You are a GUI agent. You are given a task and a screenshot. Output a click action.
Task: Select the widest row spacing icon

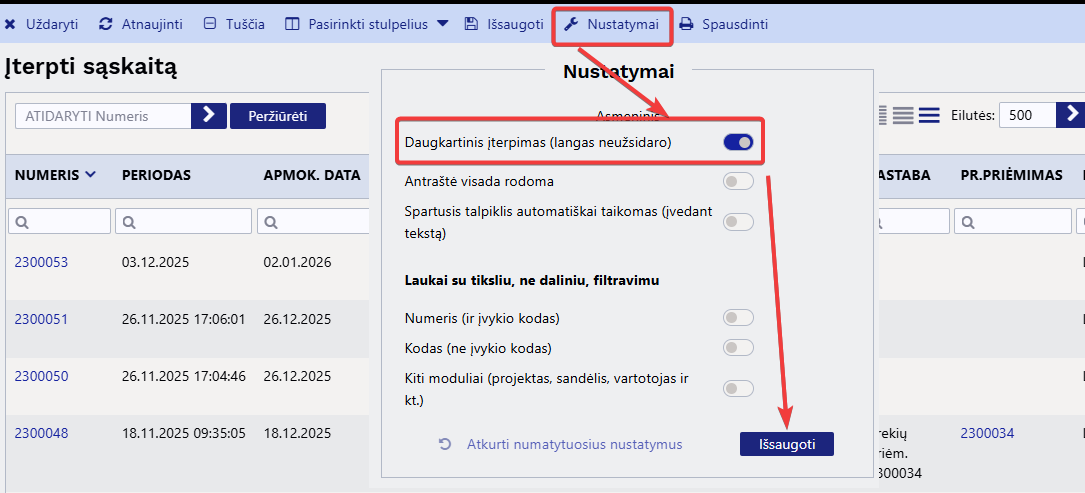[x=929, y=115]
